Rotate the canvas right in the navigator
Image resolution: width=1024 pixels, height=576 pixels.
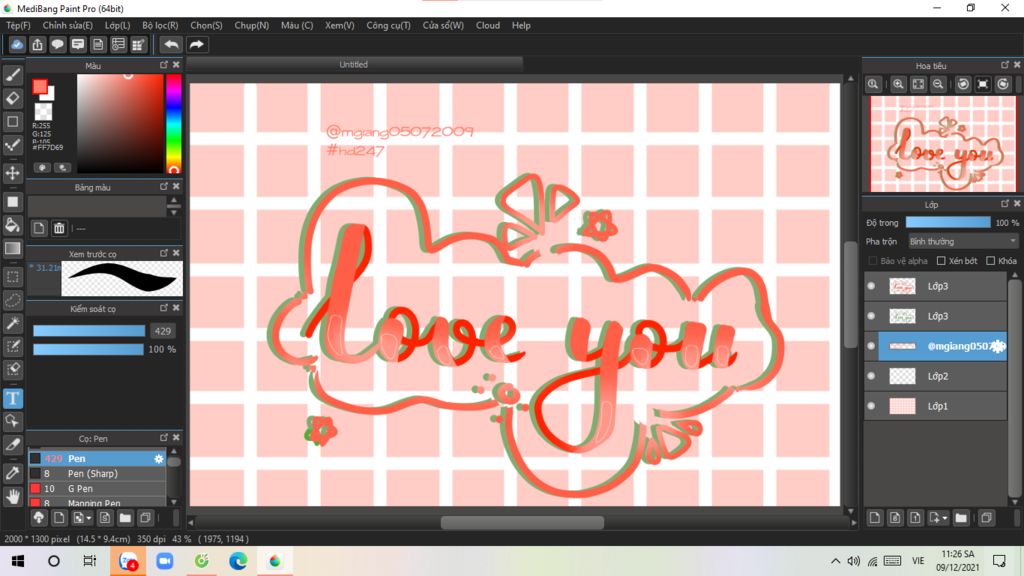pyautogui.click(x=1003, y=84)
